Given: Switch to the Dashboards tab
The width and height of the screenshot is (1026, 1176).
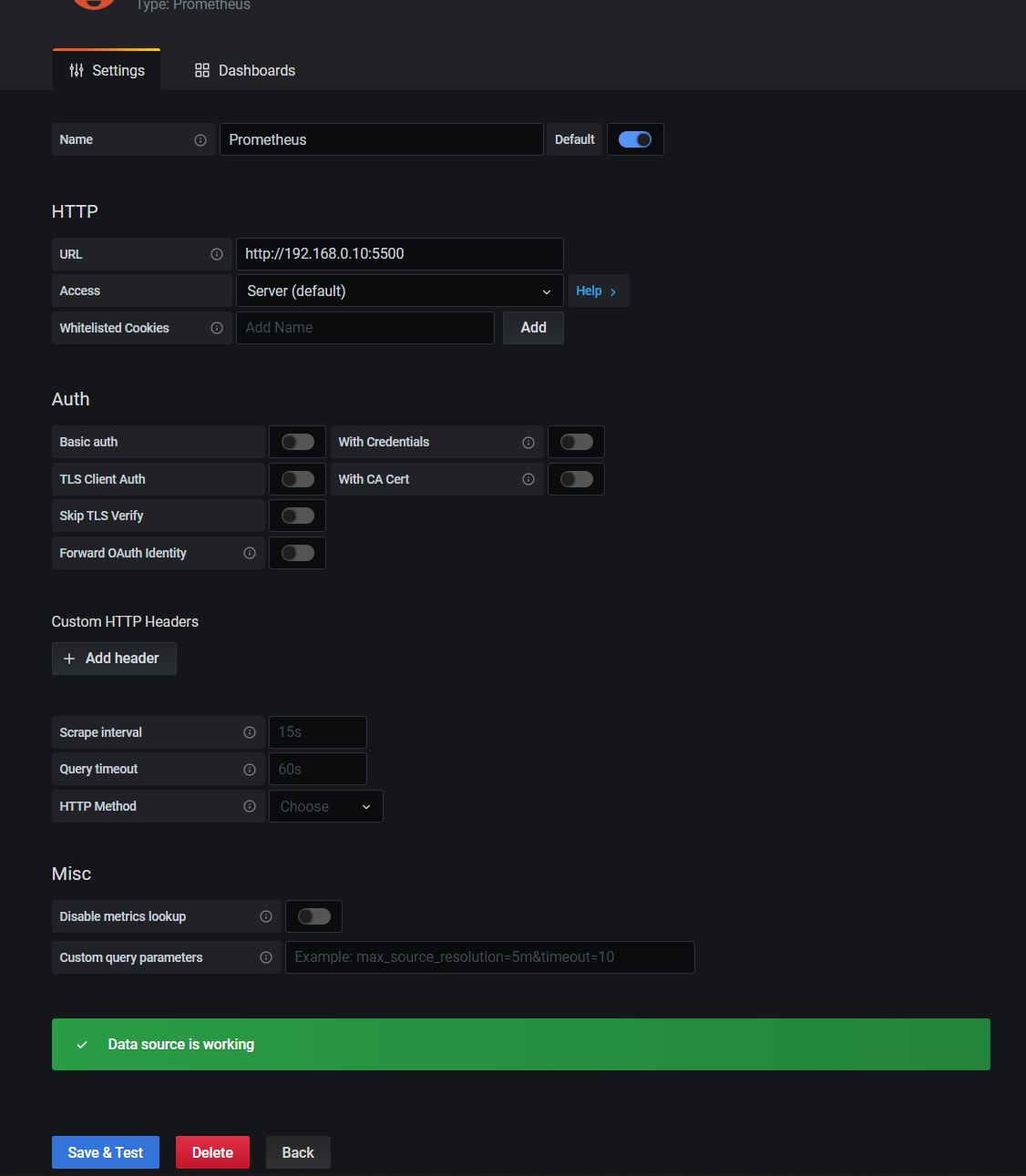Looking at the screenshot, I should (x=245, y=70).
